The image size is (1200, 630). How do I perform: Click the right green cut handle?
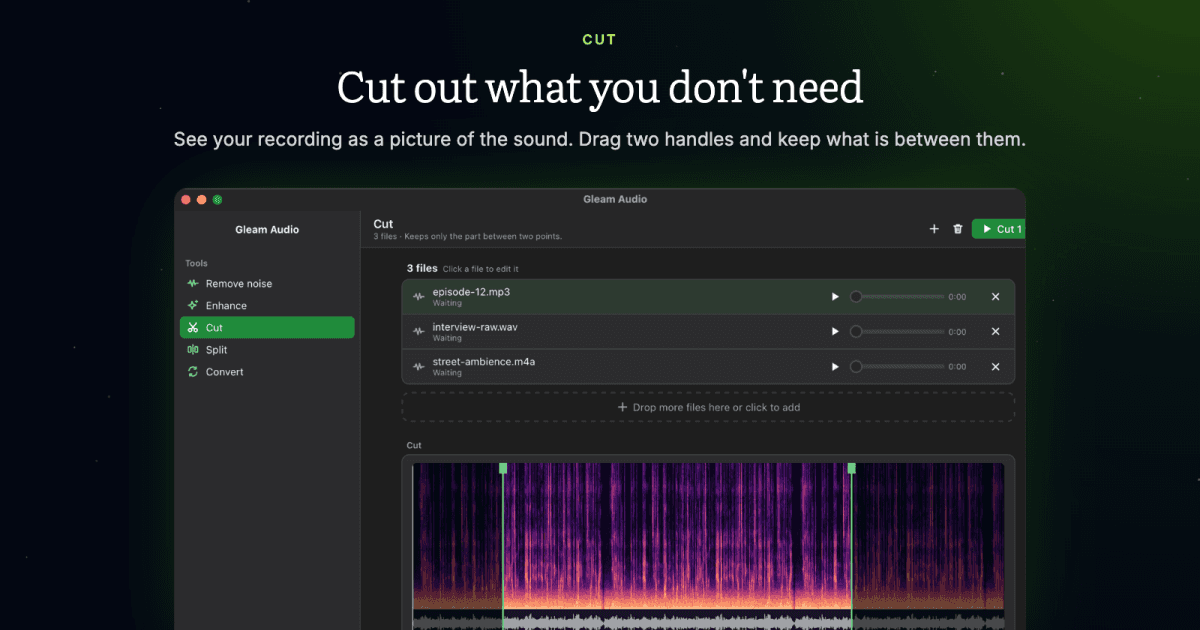pos(852,468)
